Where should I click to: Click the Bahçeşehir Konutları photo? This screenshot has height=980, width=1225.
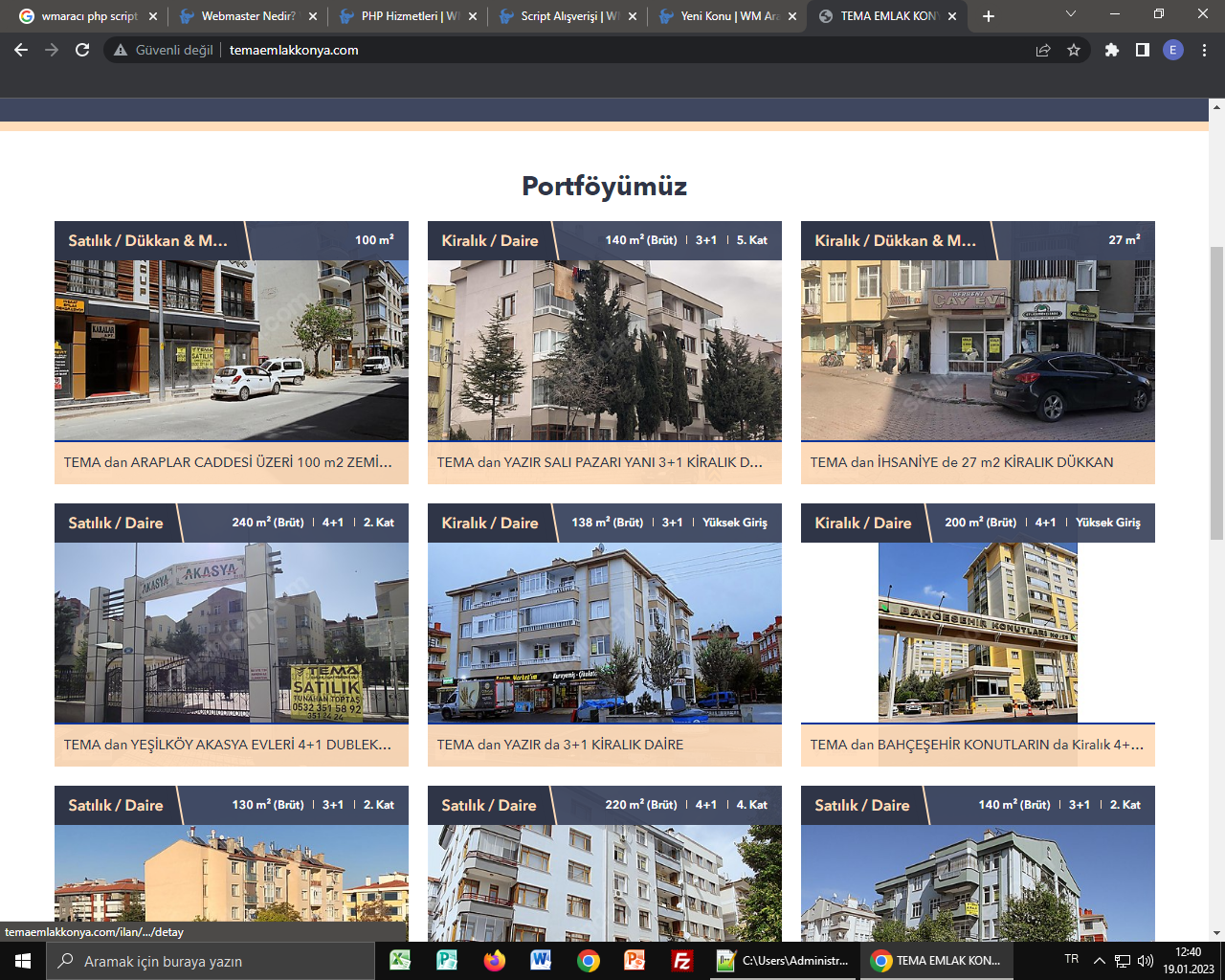(978, 633)
